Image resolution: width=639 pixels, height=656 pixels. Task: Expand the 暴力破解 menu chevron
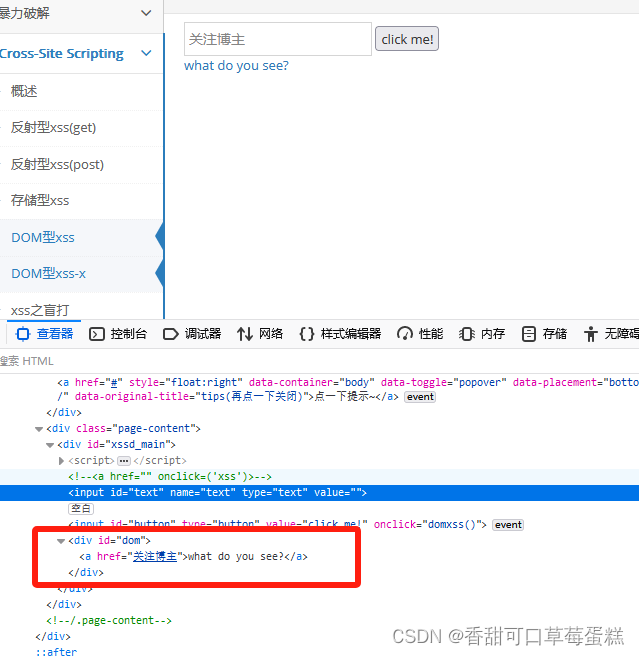146,13
